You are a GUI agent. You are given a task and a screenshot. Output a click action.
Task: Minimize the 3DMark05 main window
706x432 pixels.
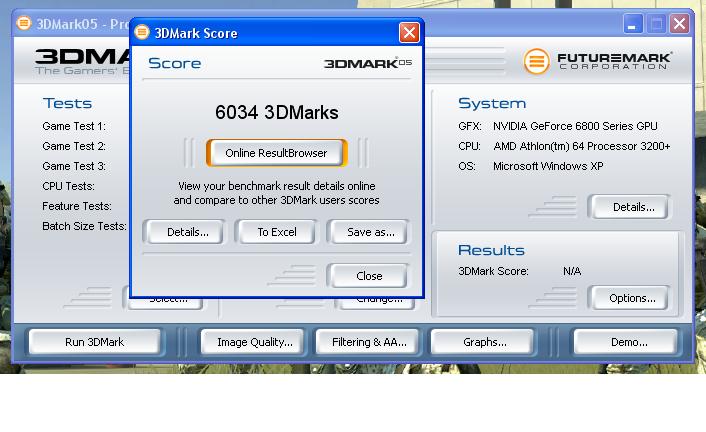click(x=633, y=23)
